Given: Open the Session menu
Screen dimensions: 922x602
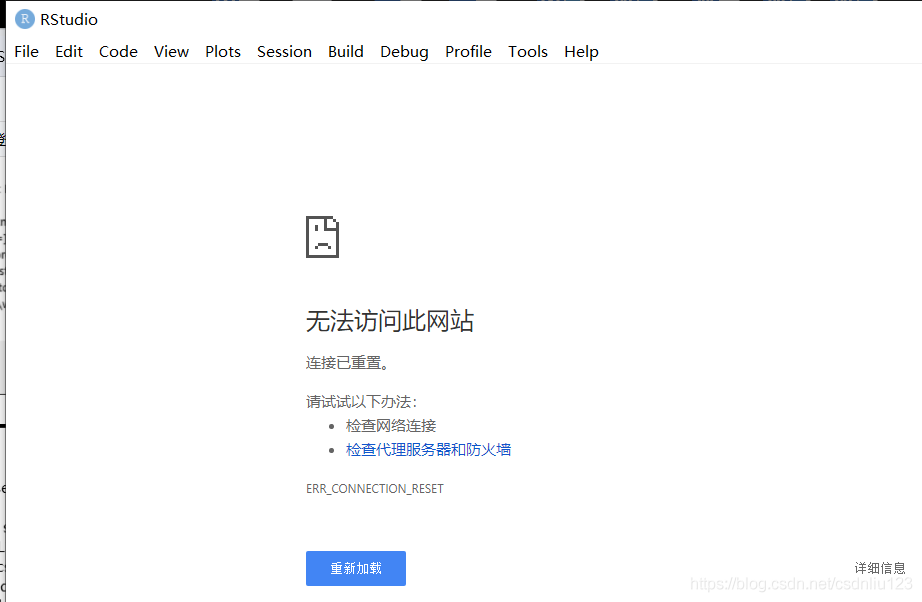Looking at the screenshot, I should pos(284,52).
